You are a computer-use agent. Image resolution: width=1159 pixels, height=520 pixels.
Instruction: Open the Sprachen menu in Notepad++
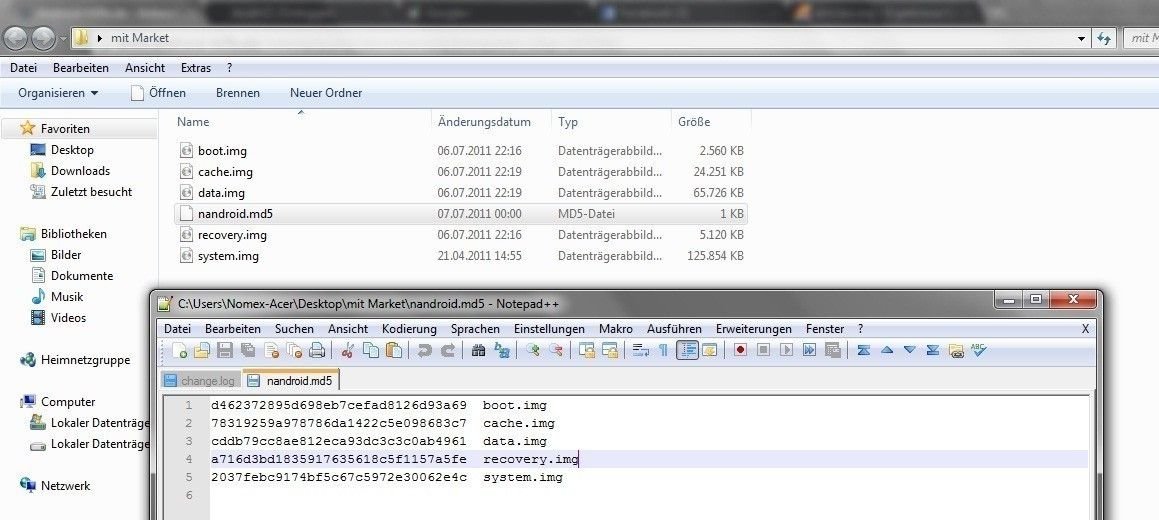475,329
